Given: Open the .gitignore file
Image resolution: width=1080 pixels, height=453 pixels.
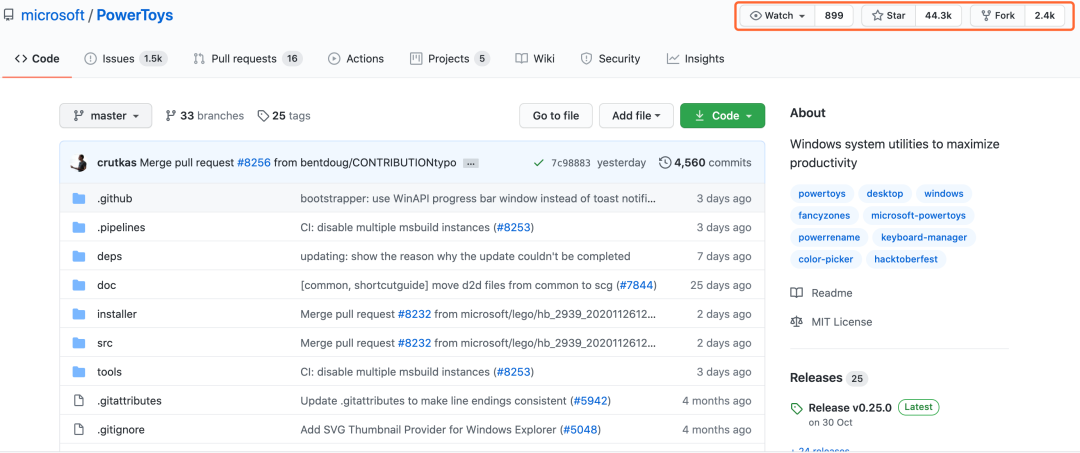Looking at the screenshot, I should coord(121,430).
